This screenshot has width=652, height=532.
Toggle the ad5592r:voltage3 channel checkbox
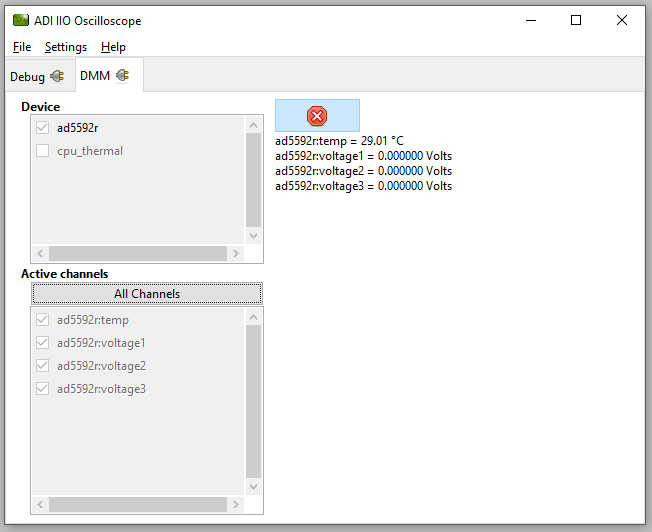click(43, 389)
